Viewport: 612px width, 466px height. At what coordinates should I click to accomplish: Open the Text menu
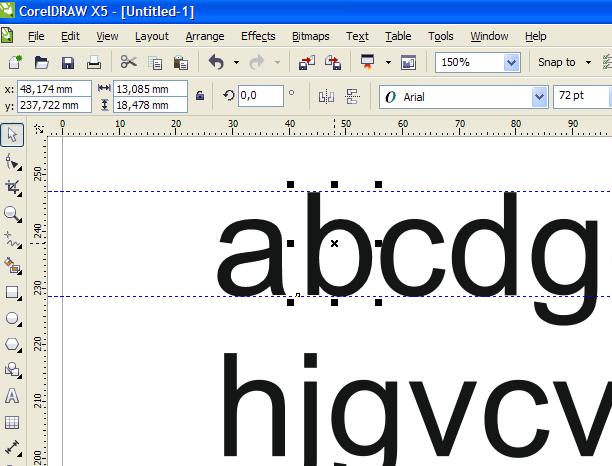(x=357, y=36)
